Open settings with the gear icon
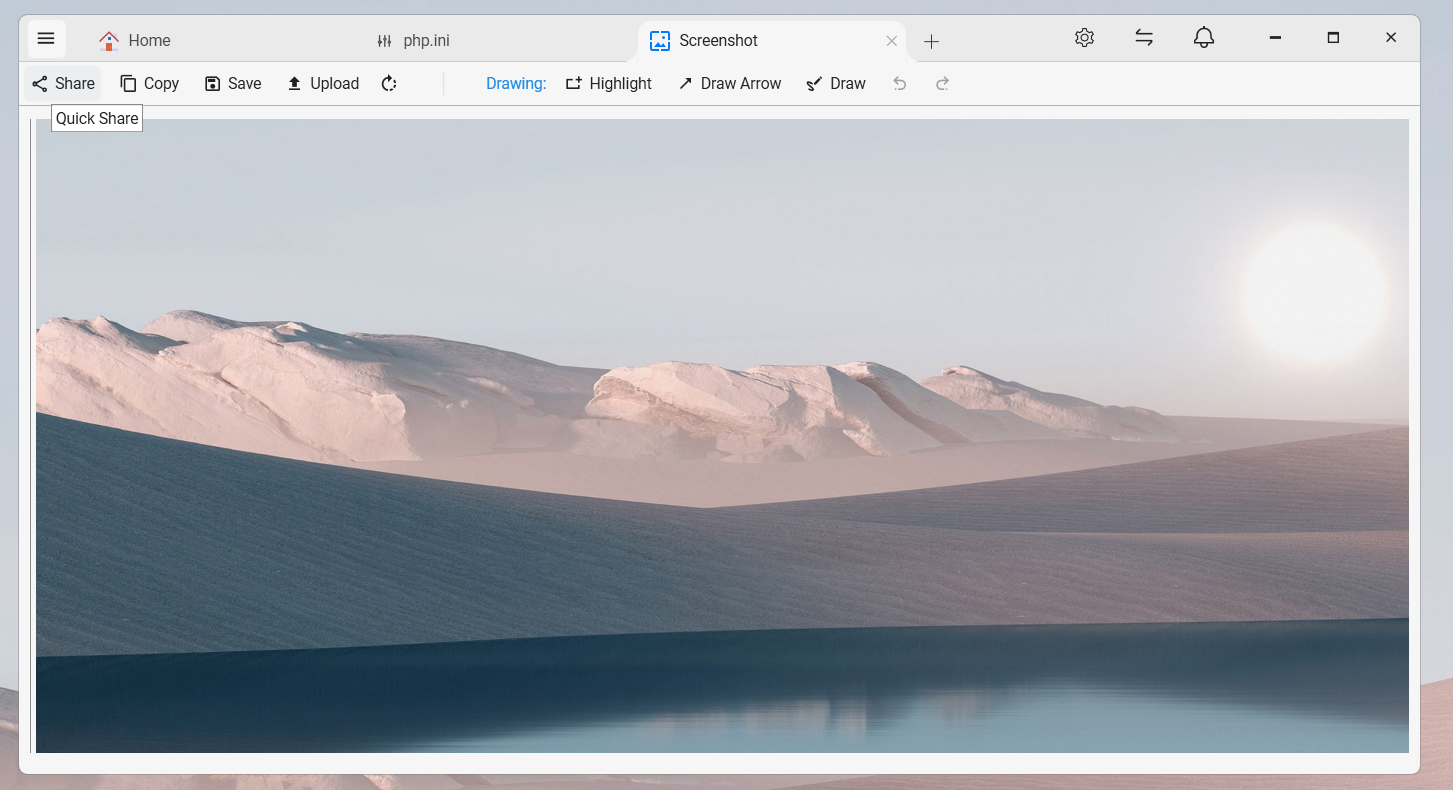This screenshot has height=790, width=1453. click(x=1084, y=38)
